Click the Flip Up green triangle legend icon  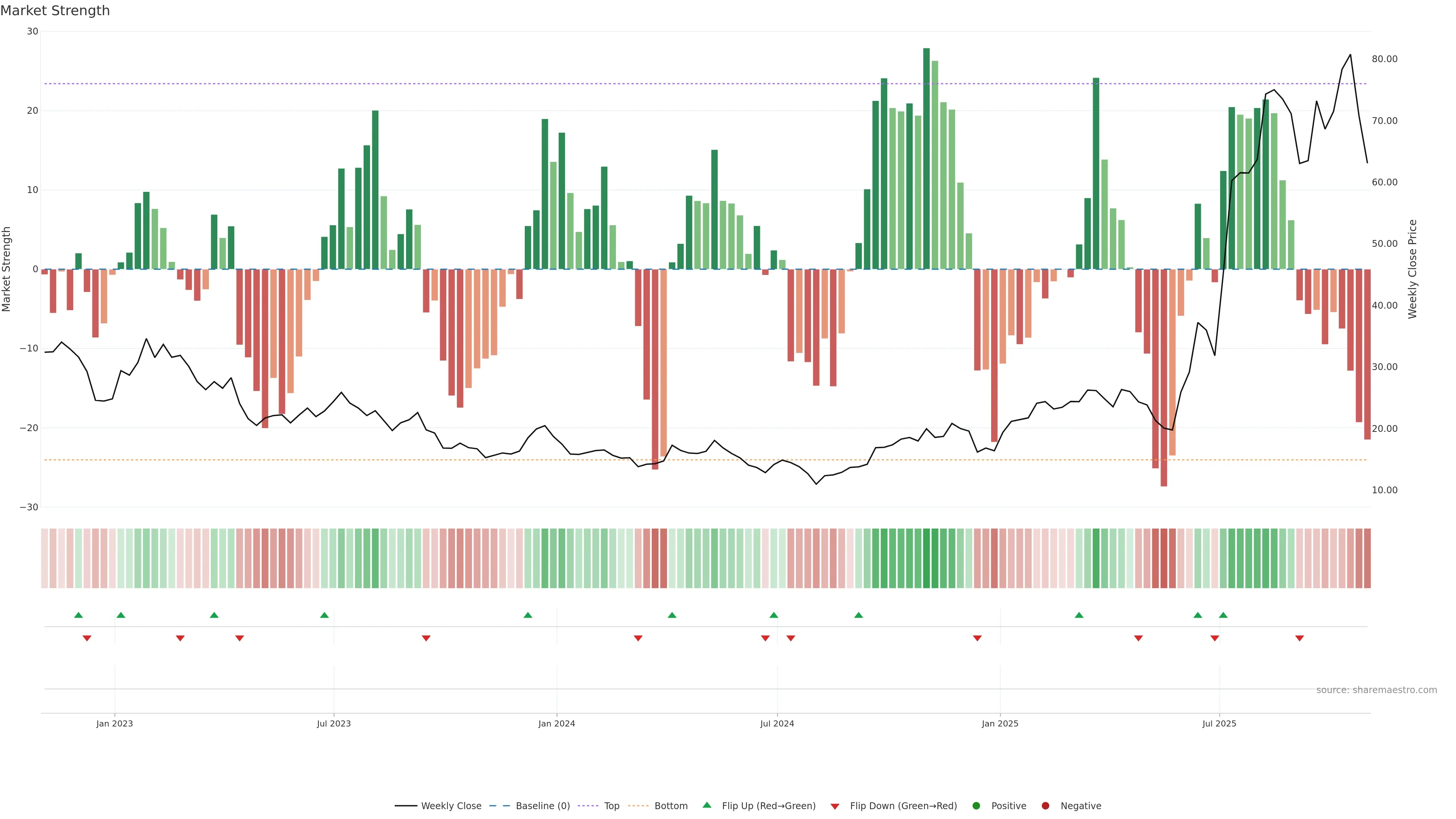point(706,805)
